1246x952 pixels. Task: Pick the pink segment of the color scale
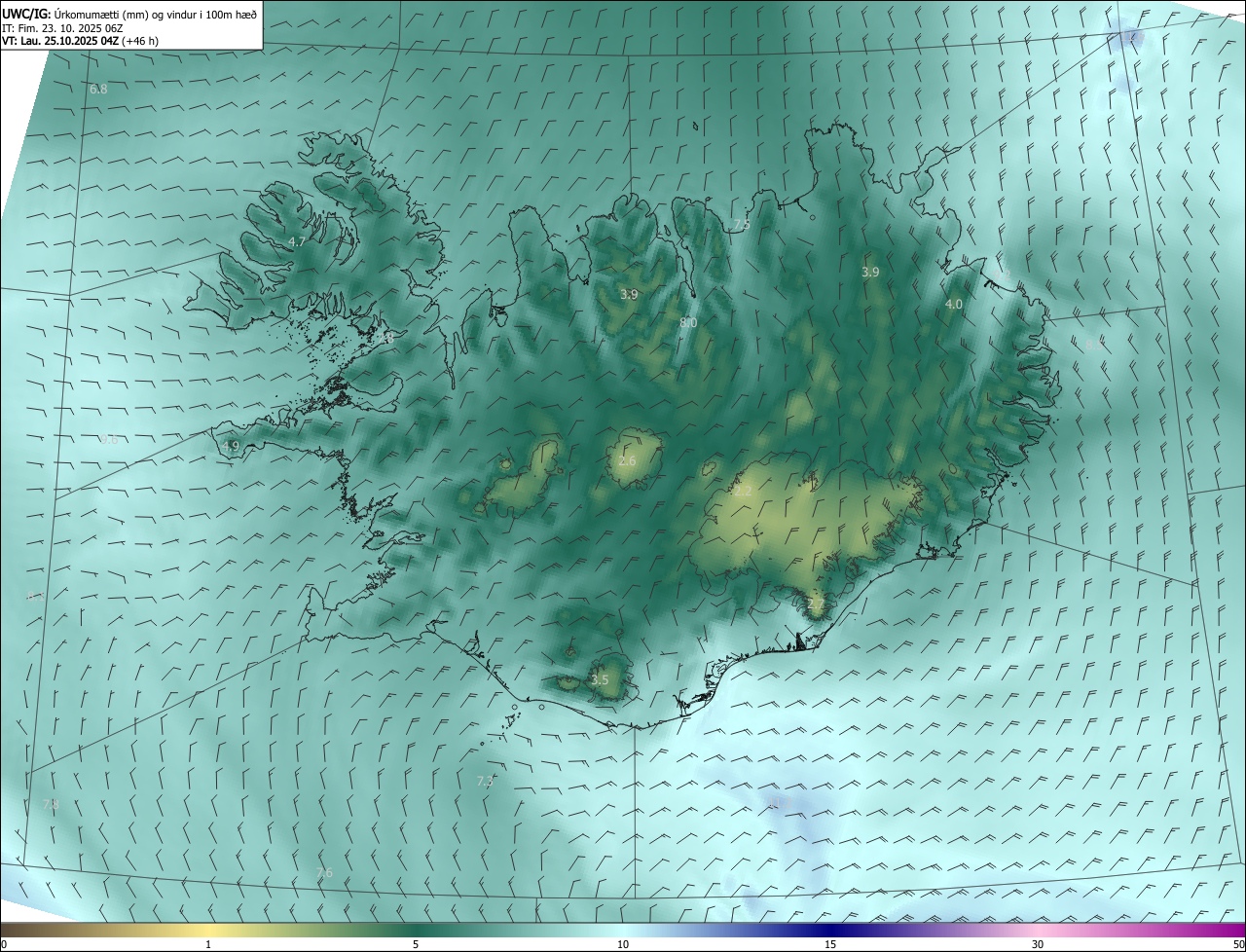(1038, 931)
